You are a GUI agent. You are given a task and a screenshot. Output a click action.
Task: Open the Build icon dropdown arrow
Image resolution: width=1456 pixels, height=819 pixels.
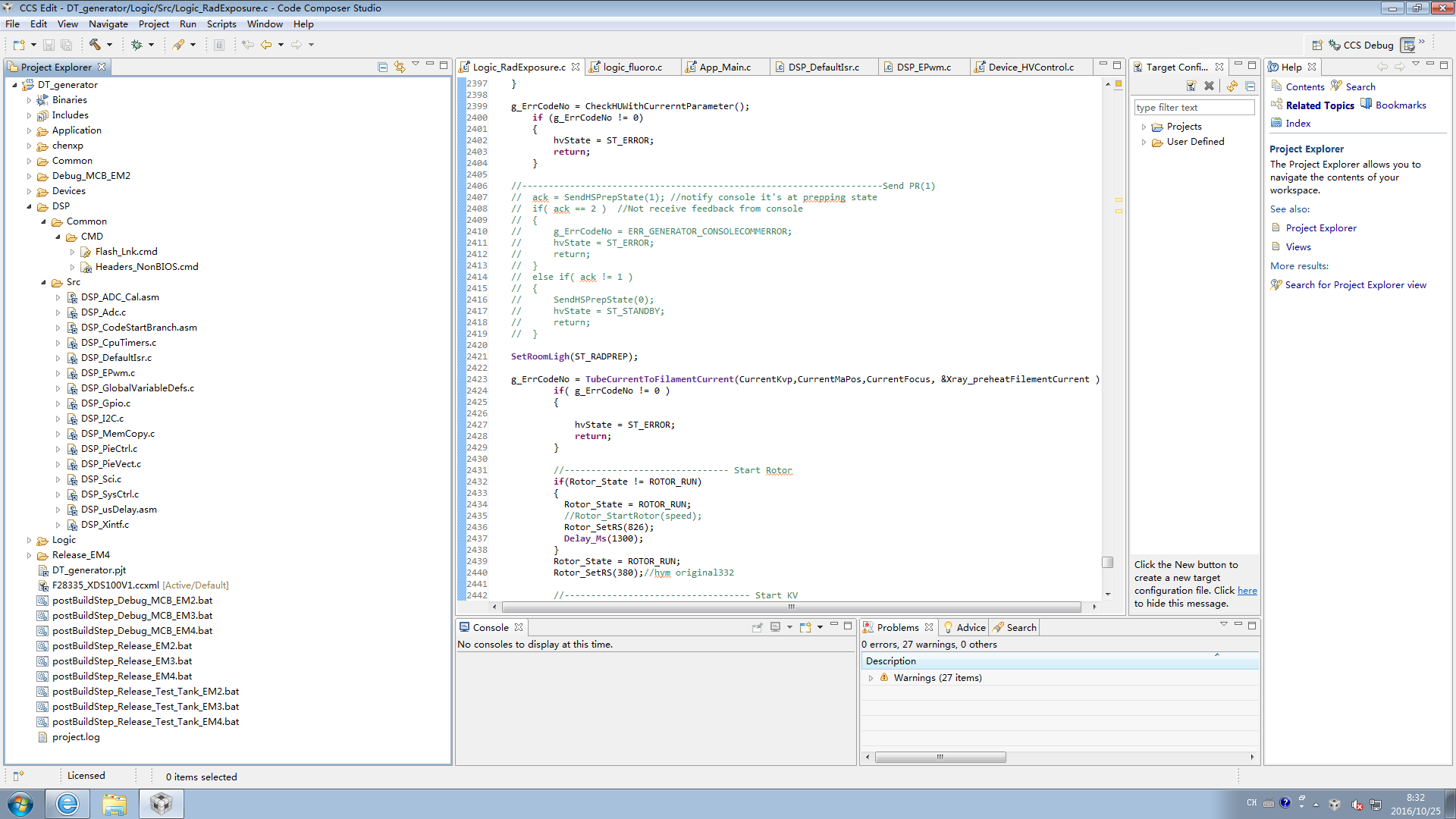[x=109, y=45]
